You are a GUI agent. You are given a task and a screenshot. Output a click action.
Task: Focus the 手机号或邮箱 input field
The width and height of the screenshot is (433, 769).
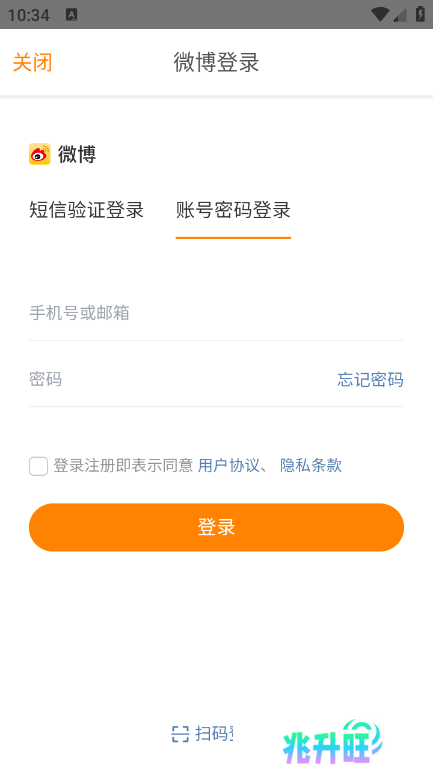pyautogui.click(x=216, y=313)
